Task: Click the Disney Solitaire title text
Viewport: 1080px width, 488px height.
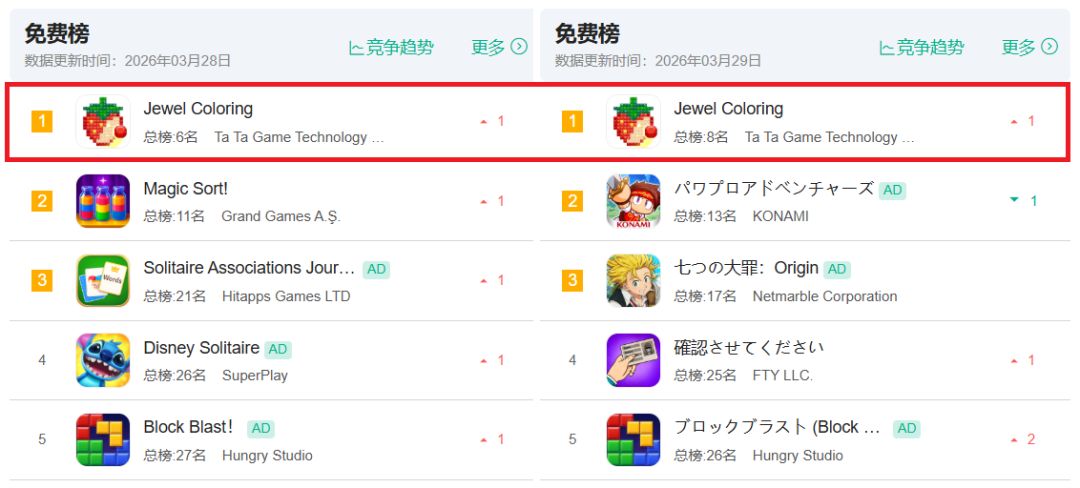Action: click(x=201, y=348)
